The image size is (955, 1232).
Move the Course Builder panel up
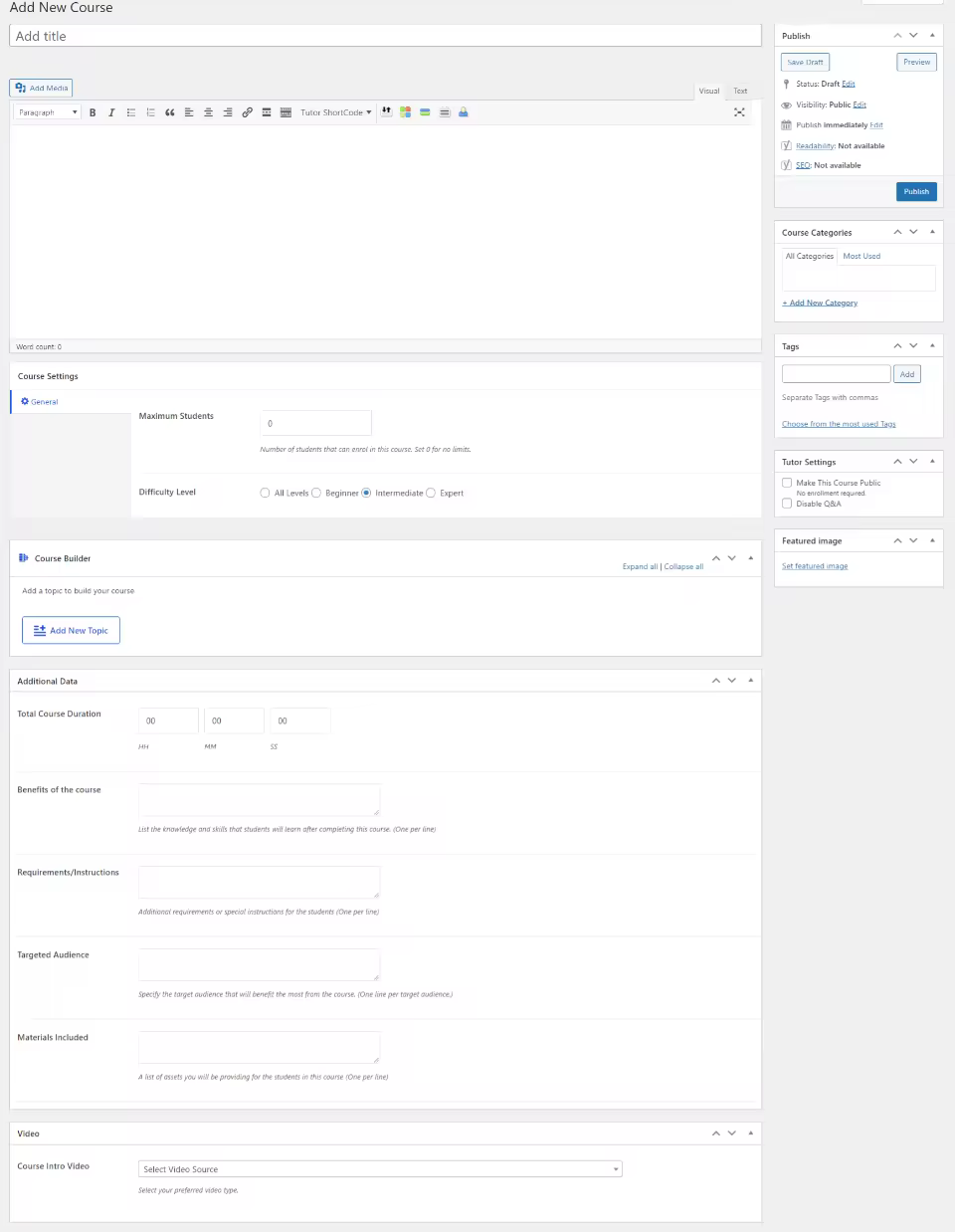(716, 558)
